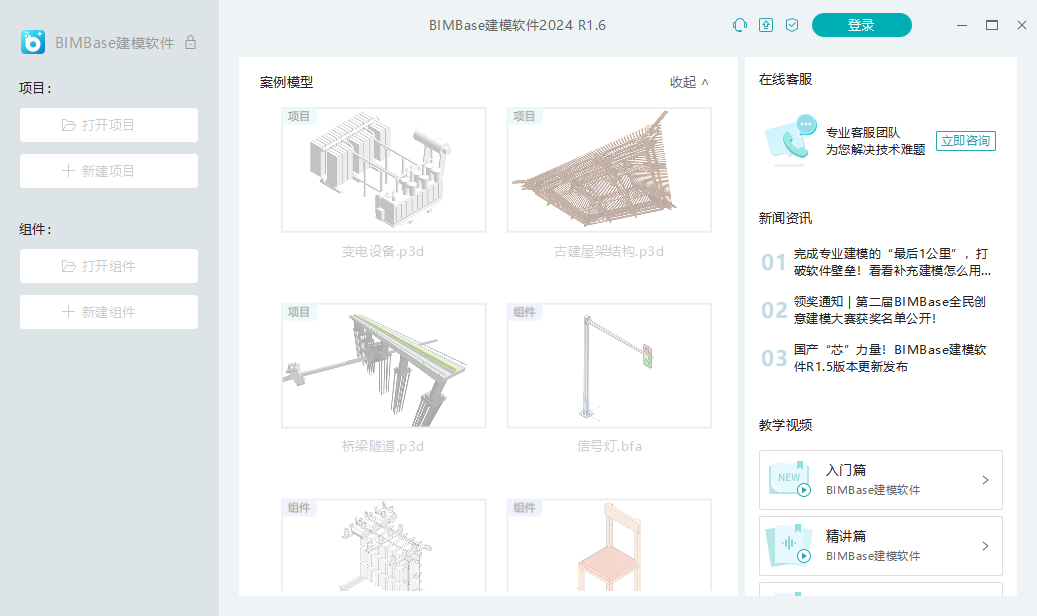Open news item 01 about 补充建模
Screen dimensions: 1037x616
coord(876,262)
